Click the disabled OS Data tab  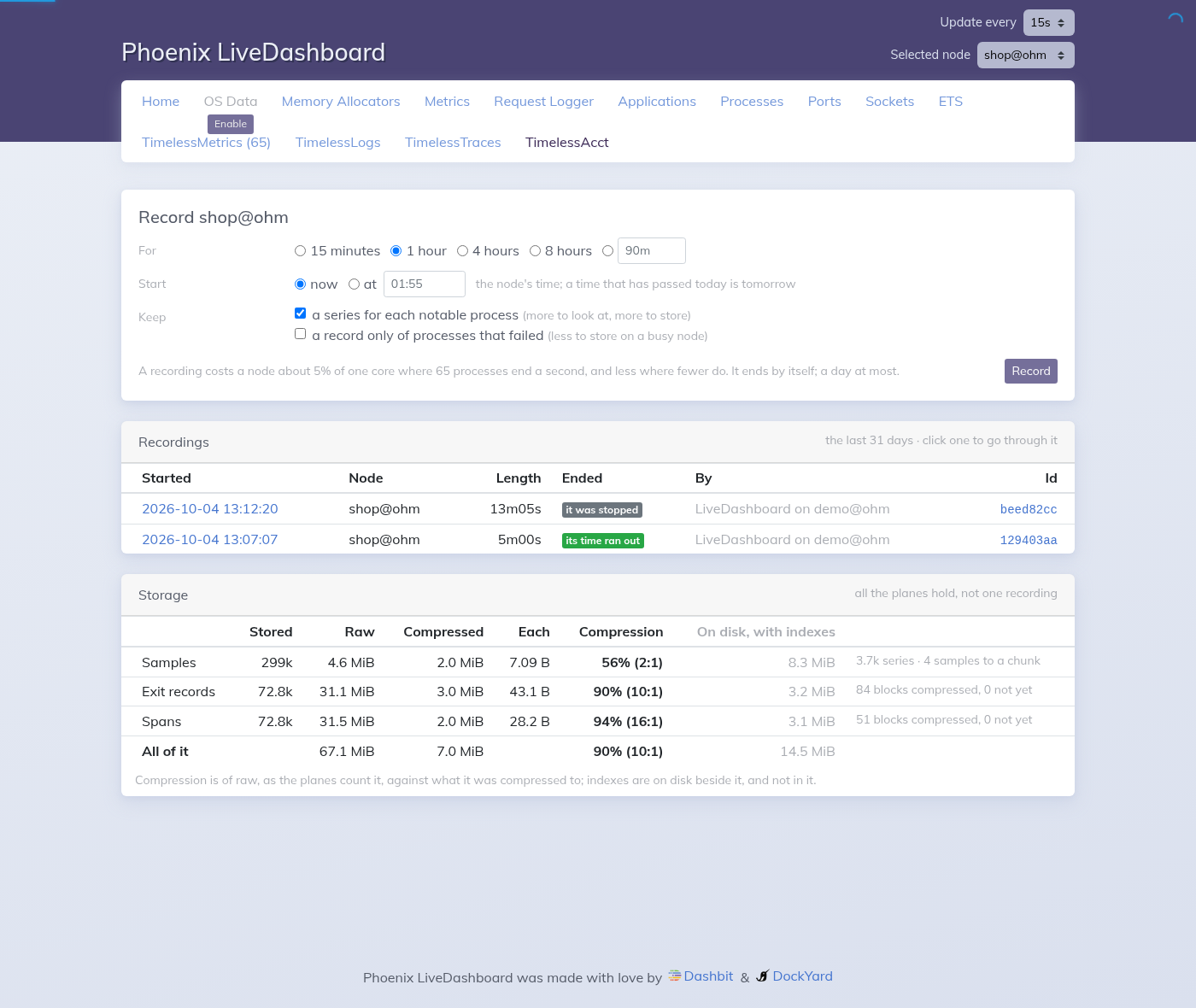pyautogui.click(x=231, y=102)
